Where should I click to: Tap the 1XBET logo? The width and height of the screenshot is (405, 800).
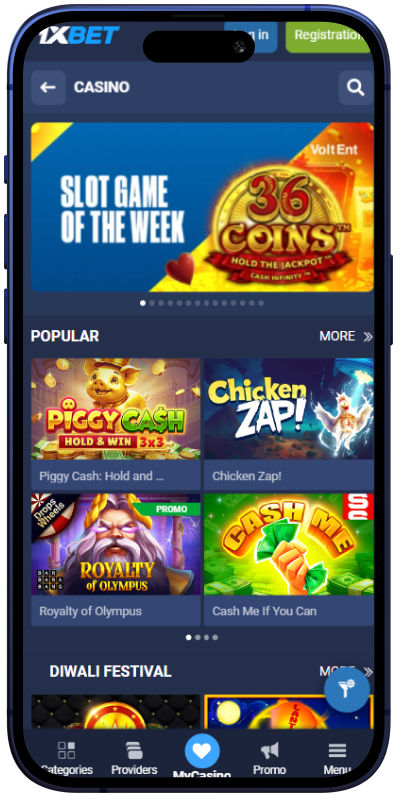click(x=79, y=35)
